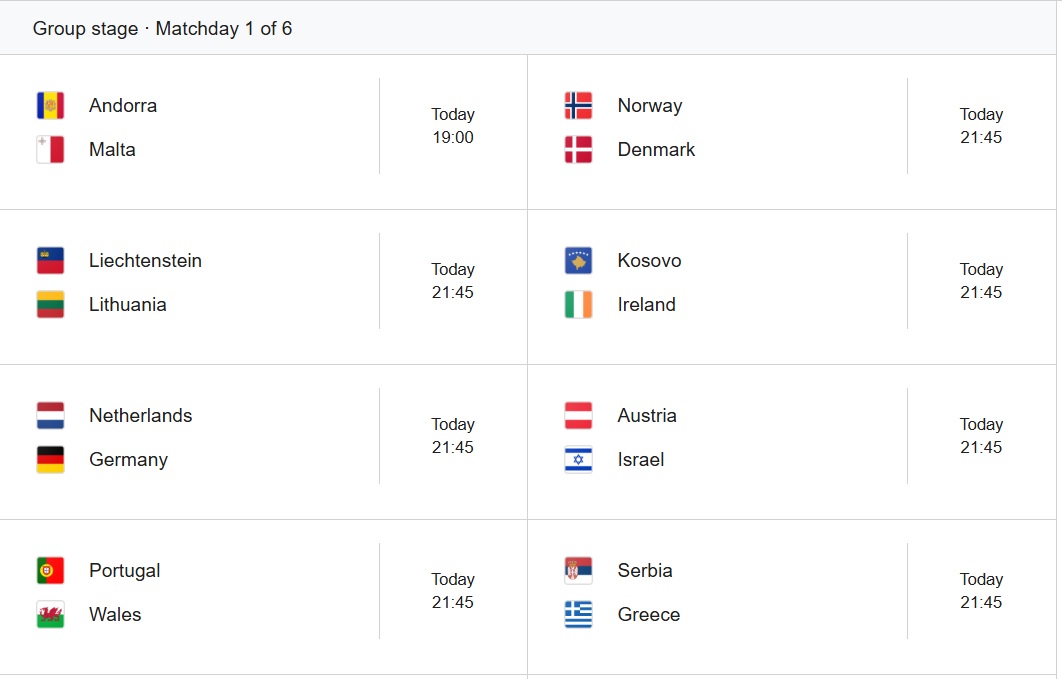Screen dimensions: 1062x679
Task: Click the Greece flag icon
Action: [578, 615]
